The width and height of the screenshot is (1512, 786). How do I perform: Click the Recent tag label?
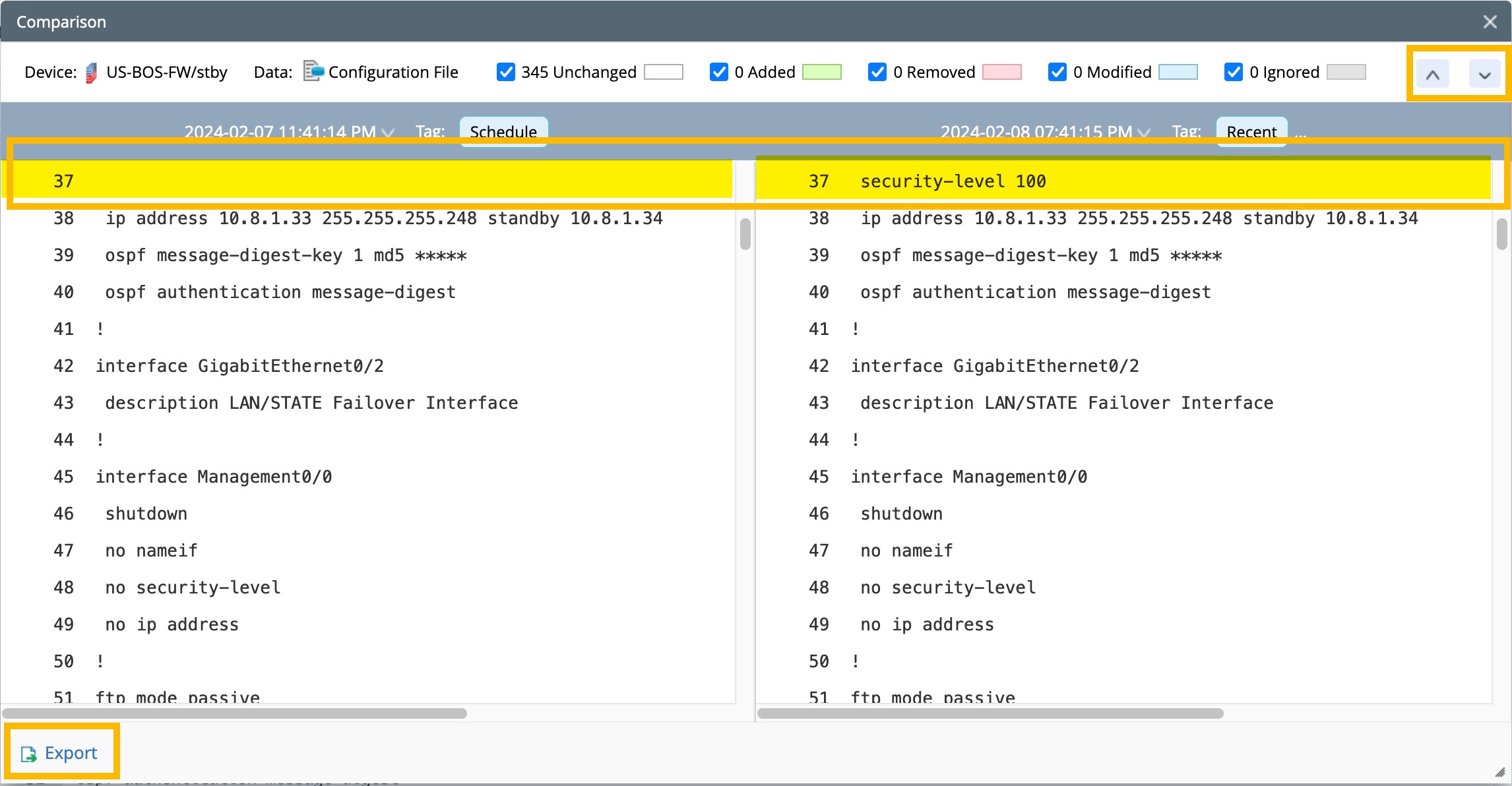[x=1251, y=132]
